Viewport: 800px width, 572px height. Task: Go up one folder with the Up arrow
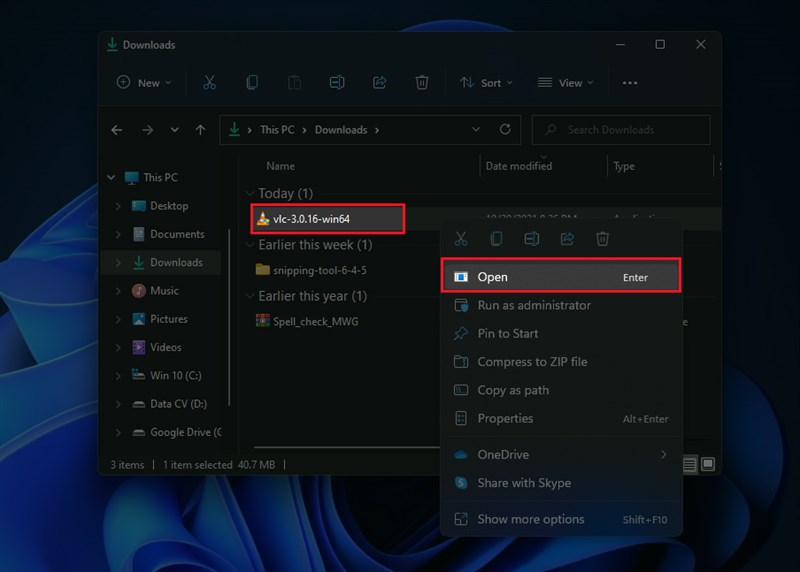click(201, 130)
